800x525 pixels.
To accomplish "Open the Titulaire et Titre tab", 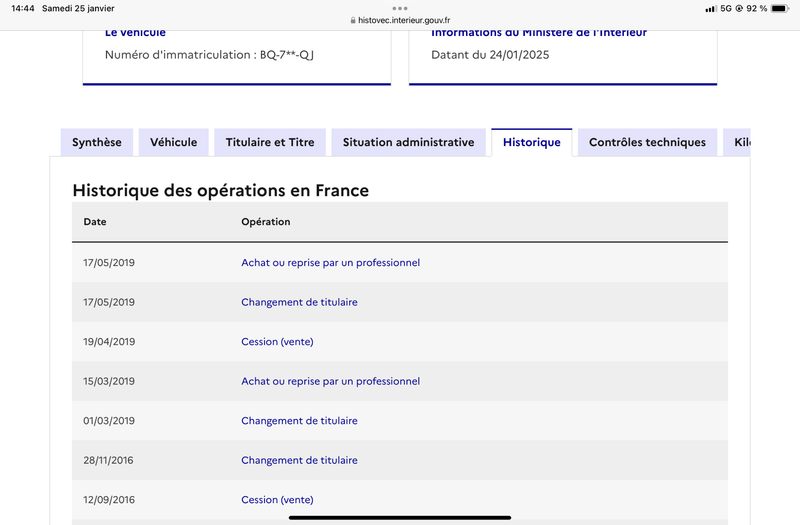I will 270,142.
